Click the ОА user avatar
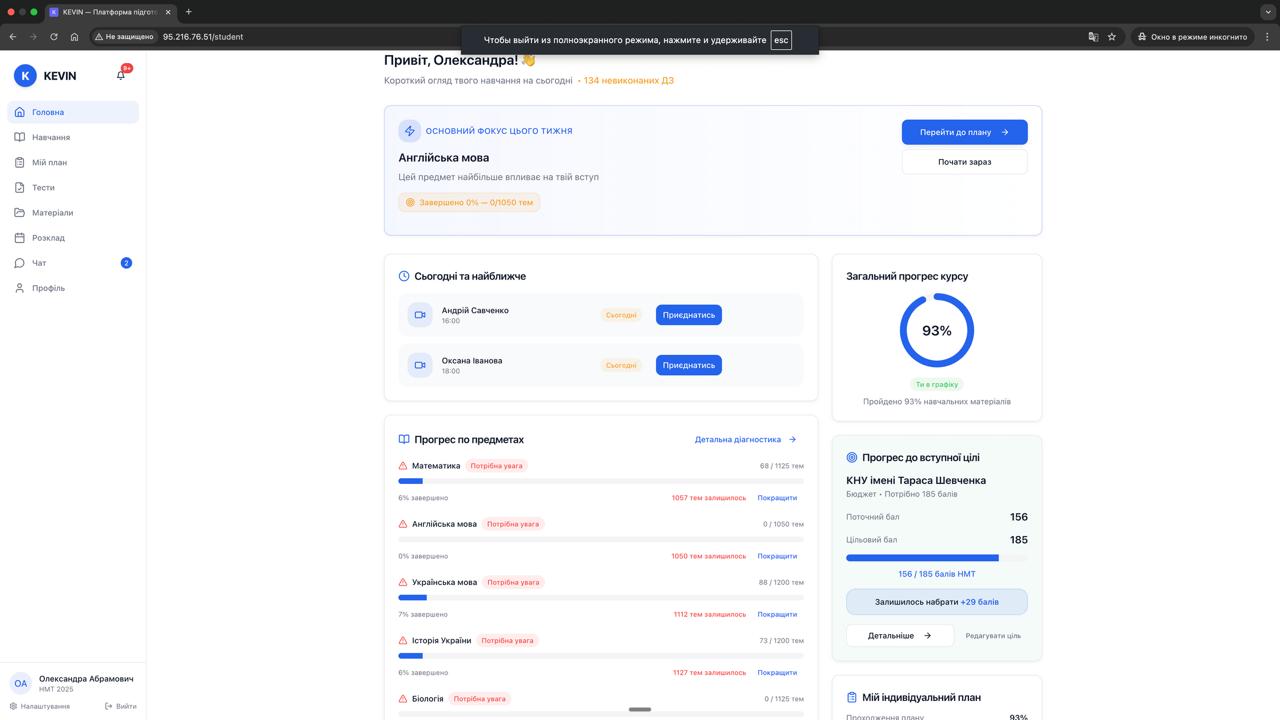1280x720 pixels. coord(20,683)
